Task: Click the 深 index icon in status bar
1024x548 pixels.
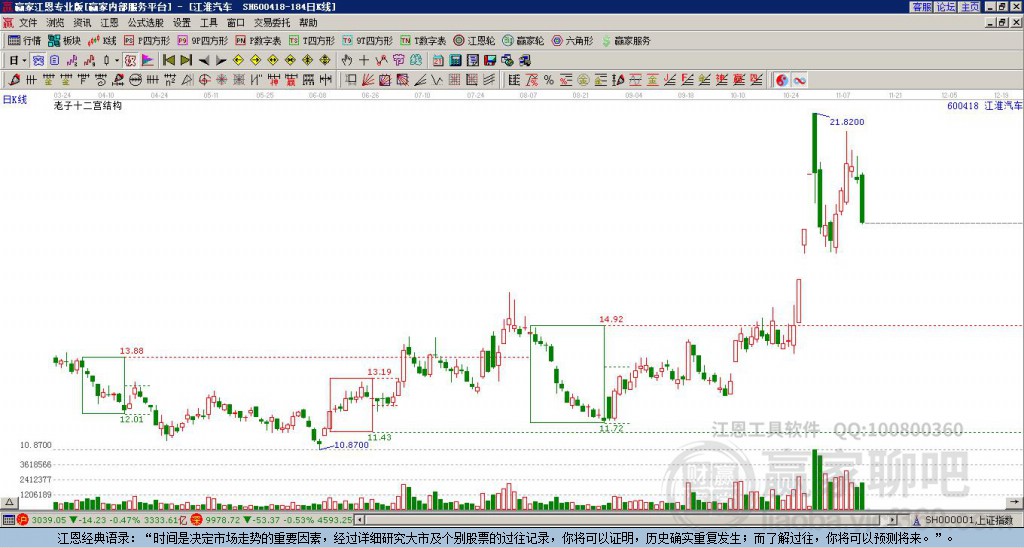Action: [x=195, y=520]
